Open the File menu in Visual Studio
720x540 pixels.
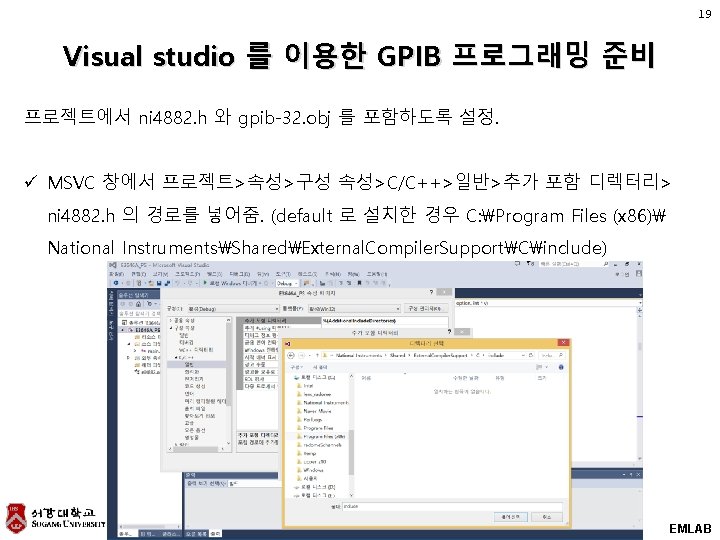coord(116,274)
